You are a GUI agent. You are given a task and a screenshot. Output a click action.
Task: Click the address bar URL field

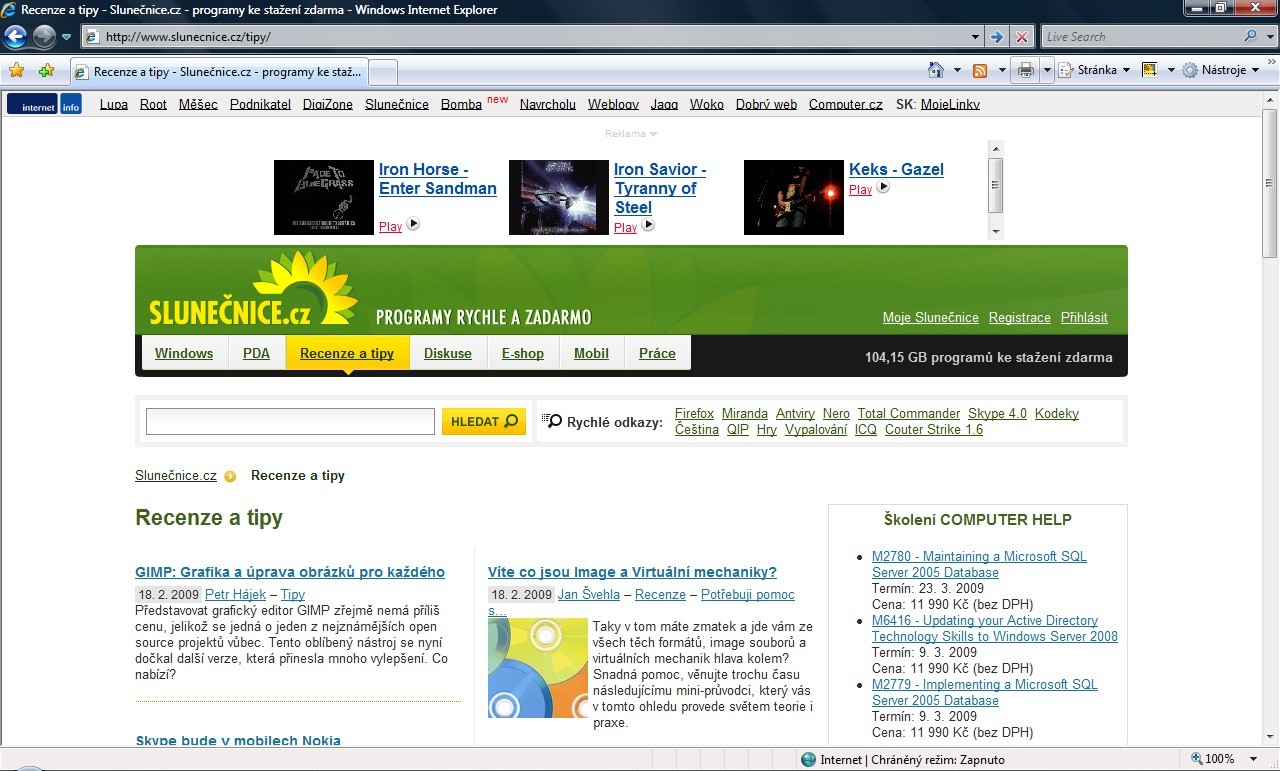(526, 37)
